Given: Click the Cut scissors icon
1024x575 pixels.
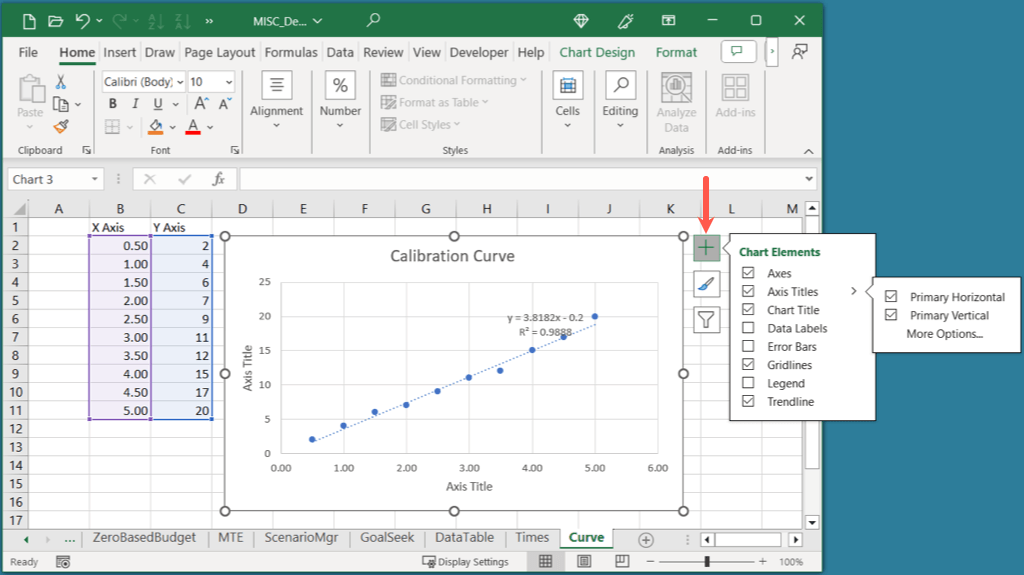Looking at the screenshot, I should coord(61,82).
